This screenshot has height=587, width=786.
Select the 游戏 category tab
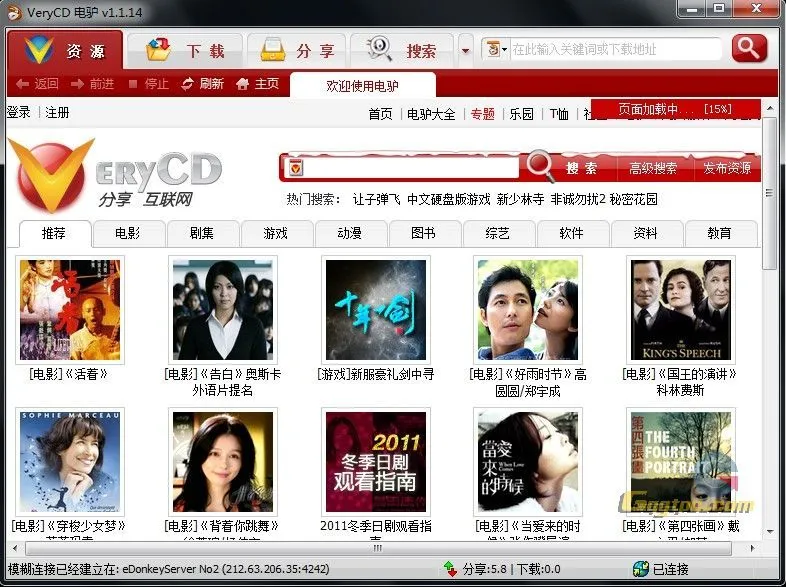click(276, 234)
